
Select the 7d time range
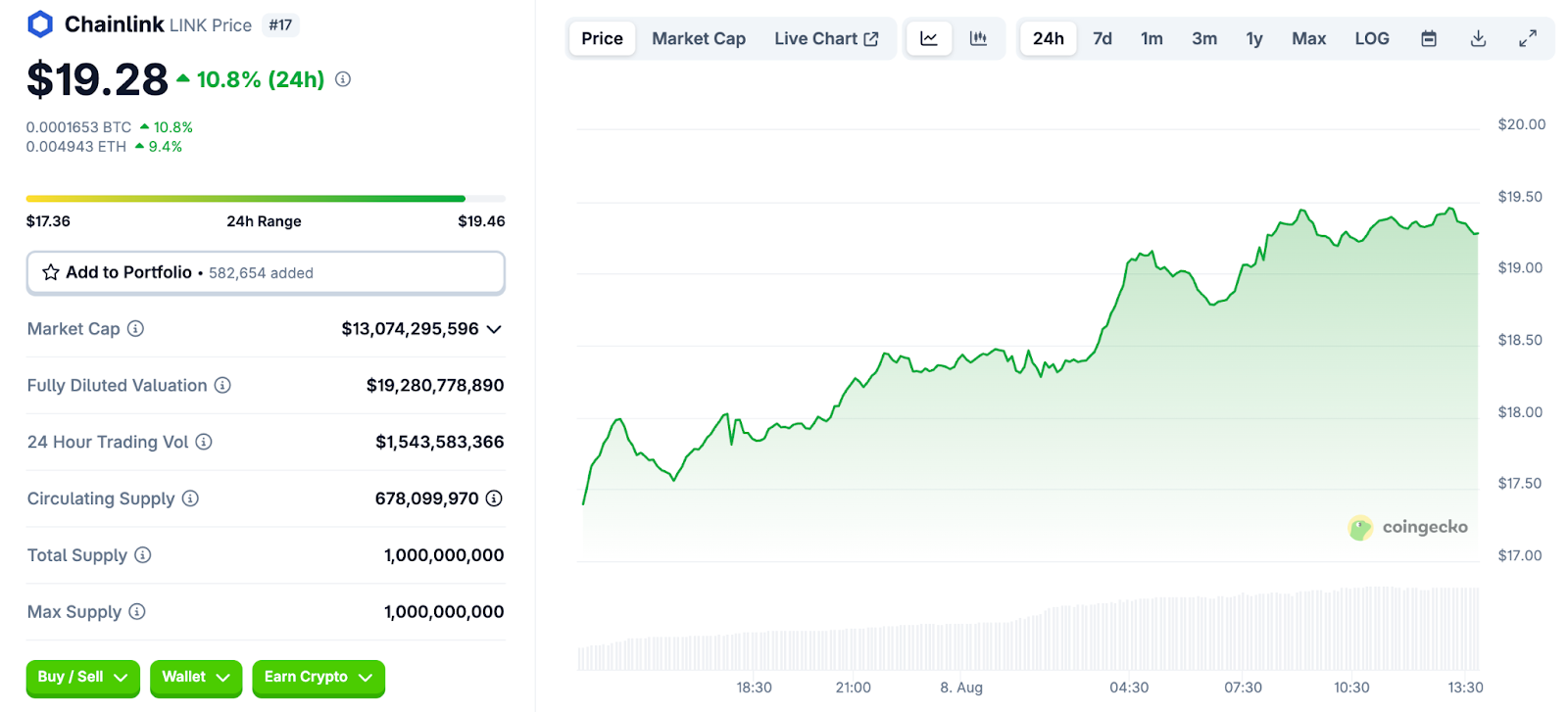(x=1102, y=39)
